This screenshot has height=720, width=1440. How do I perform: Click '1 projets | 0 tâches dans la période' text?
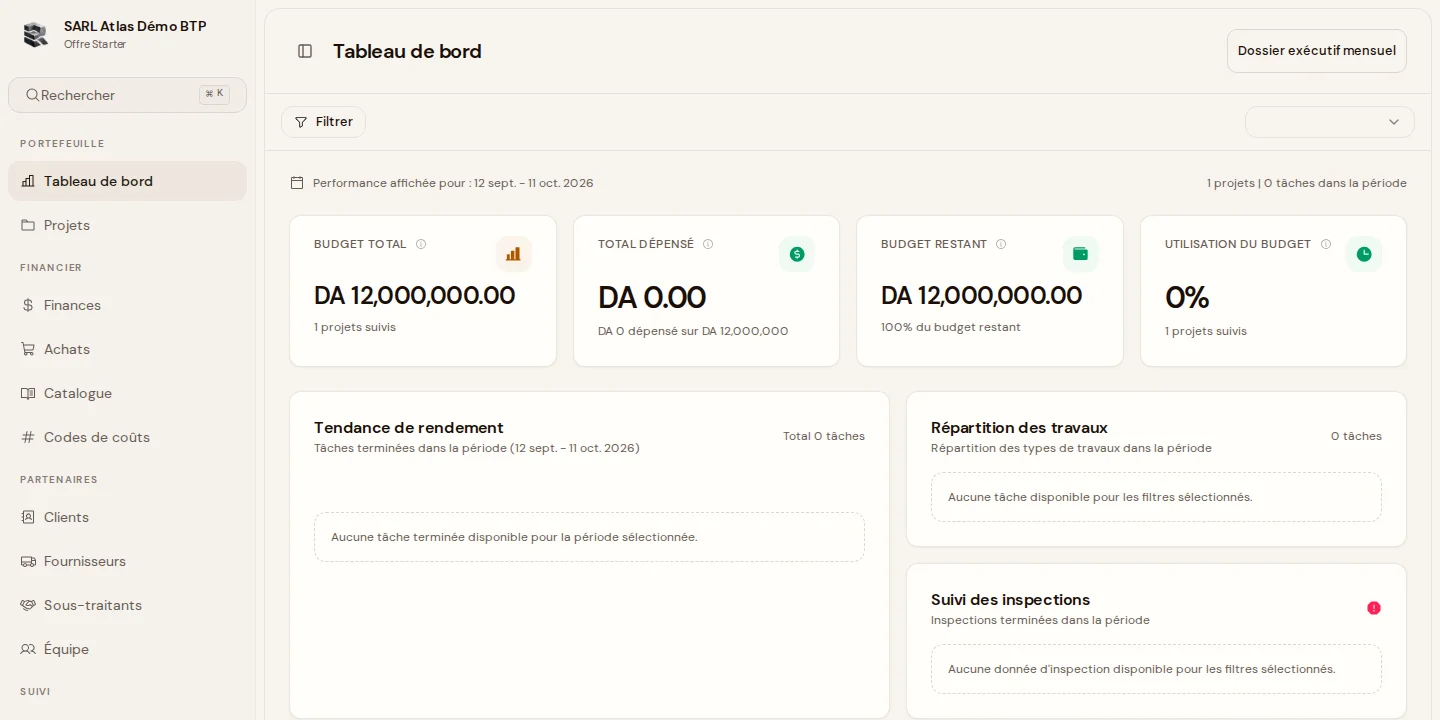tap(1307, 183)
